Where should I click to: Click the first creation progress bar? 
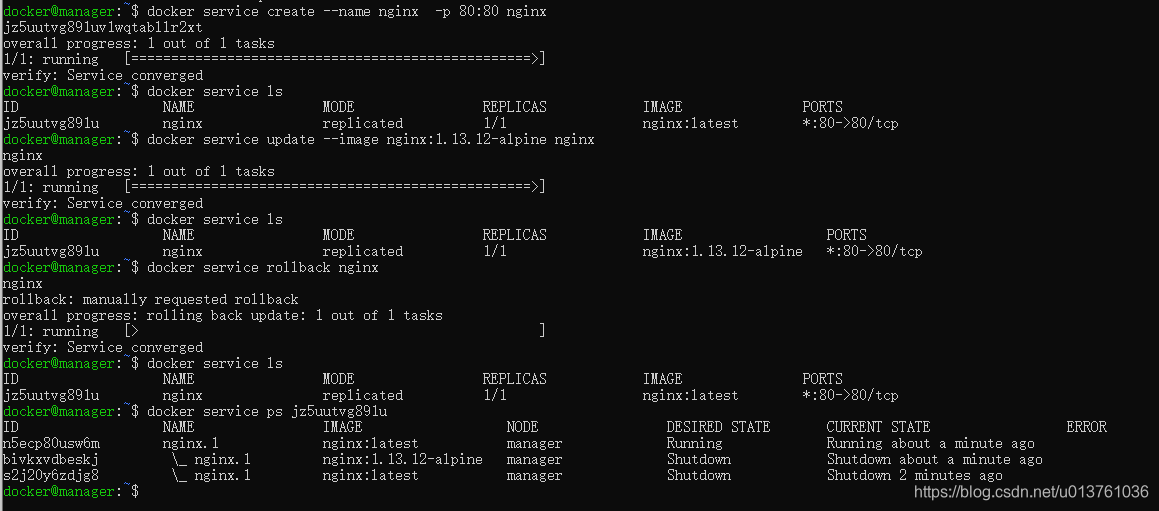pos(335,59)
